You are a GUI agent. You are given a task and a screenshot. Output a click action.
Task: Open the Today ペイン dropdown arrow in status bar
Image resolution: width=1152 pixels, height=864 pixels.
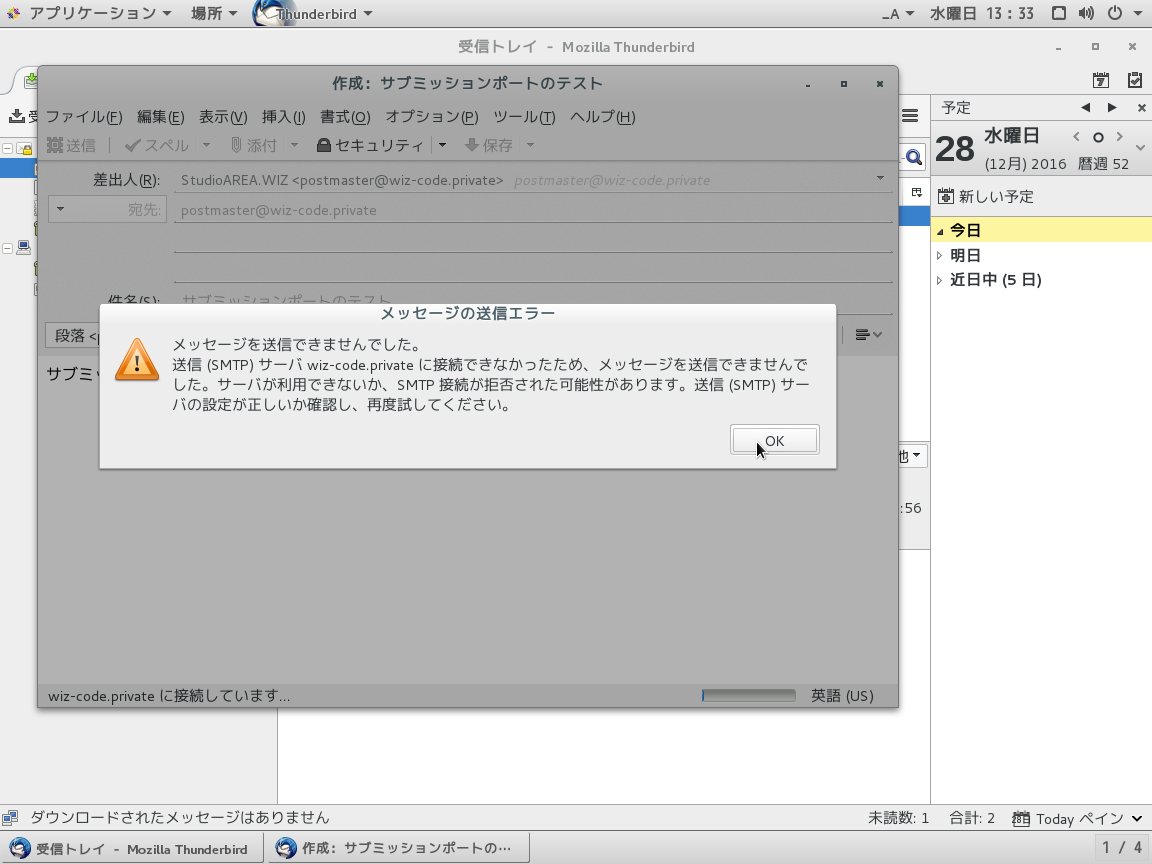(x=1137, y=818)
